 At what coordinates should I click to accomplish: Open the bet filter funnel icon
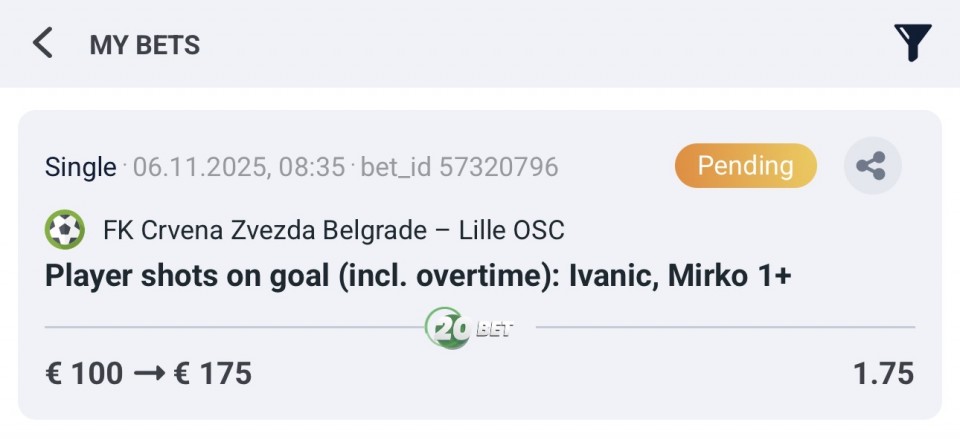tap(912, 43)
